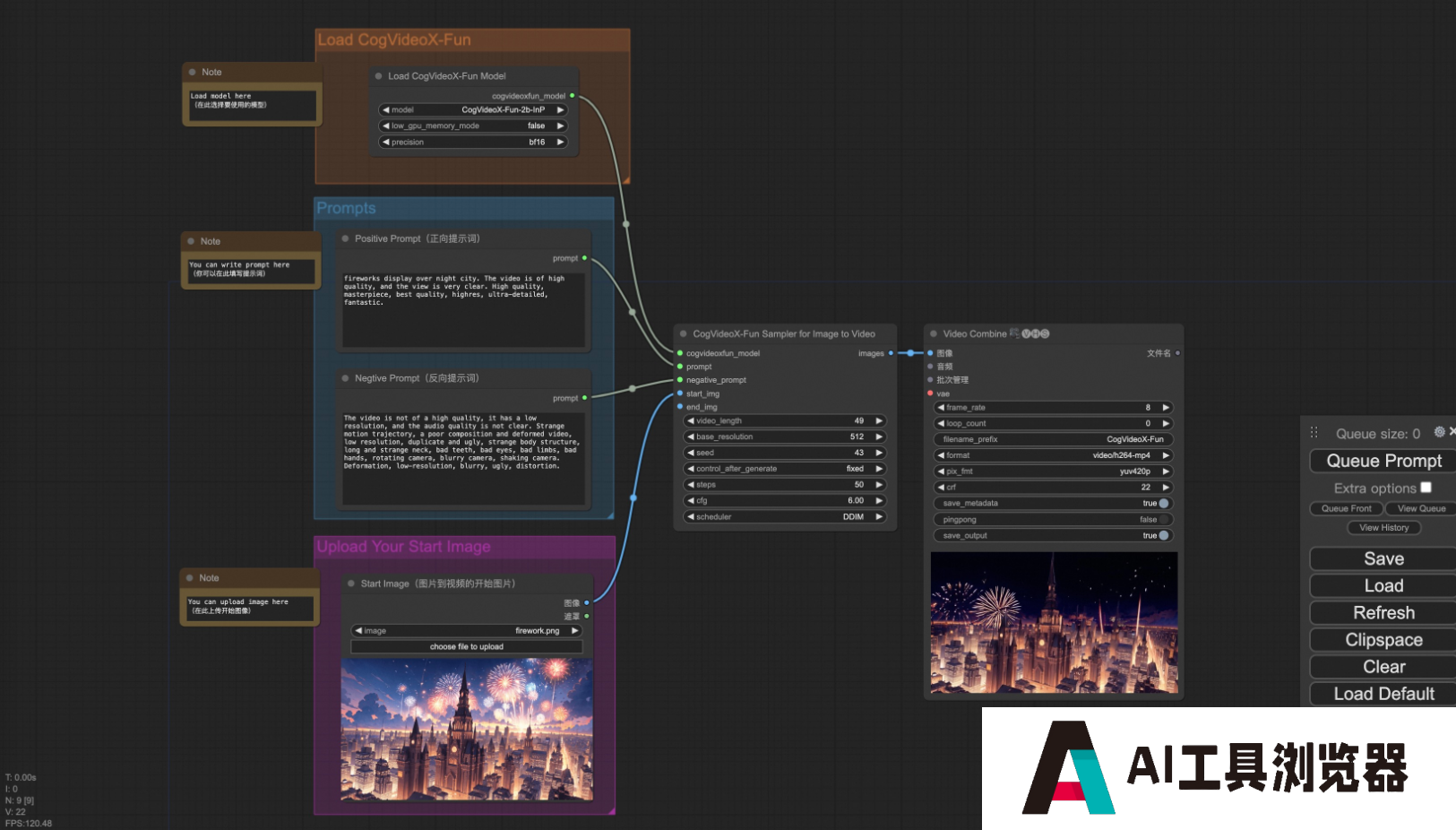Viewport: 1456px width, 830px height.
Task: Increase frame_rate with its right arrow
Action: tap(1166, 407)
